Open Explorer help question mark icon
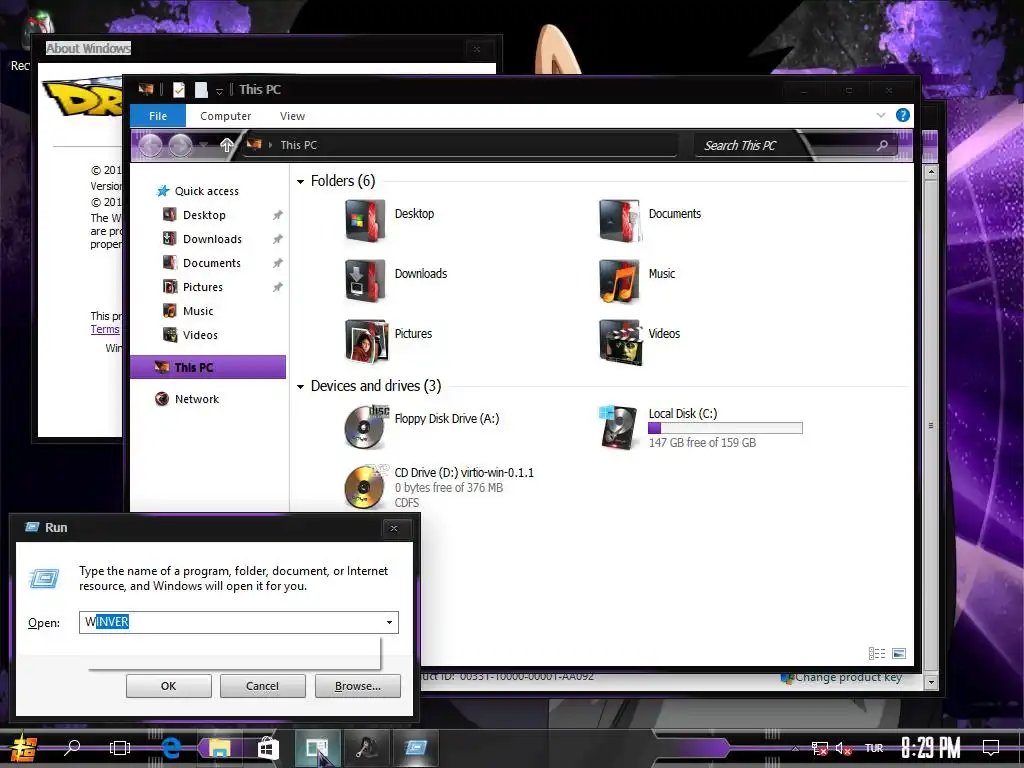 903,116
